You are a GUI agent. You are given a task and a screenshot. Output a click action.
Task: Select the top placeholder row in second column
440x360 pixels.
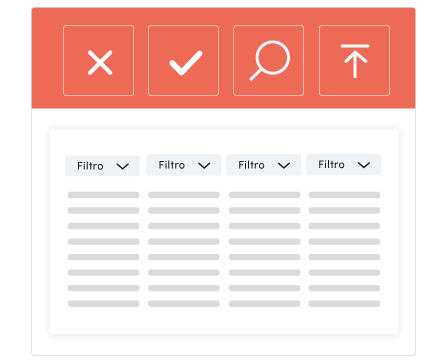tap(184, 195)
